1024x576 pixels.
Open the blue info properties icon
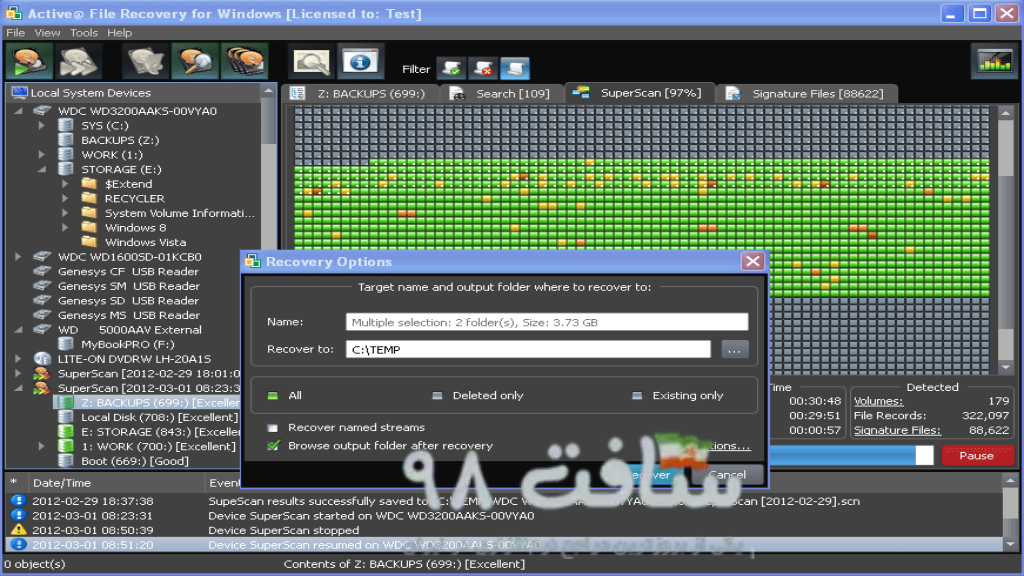click(360, 62)
